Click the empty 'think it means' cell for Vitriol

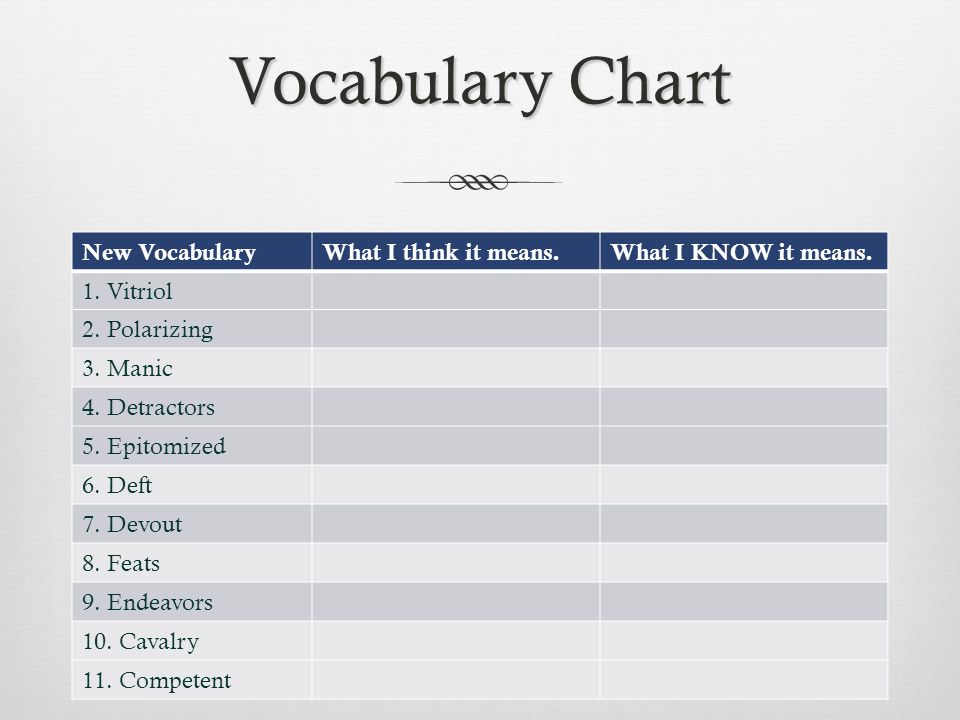(456, 291)
